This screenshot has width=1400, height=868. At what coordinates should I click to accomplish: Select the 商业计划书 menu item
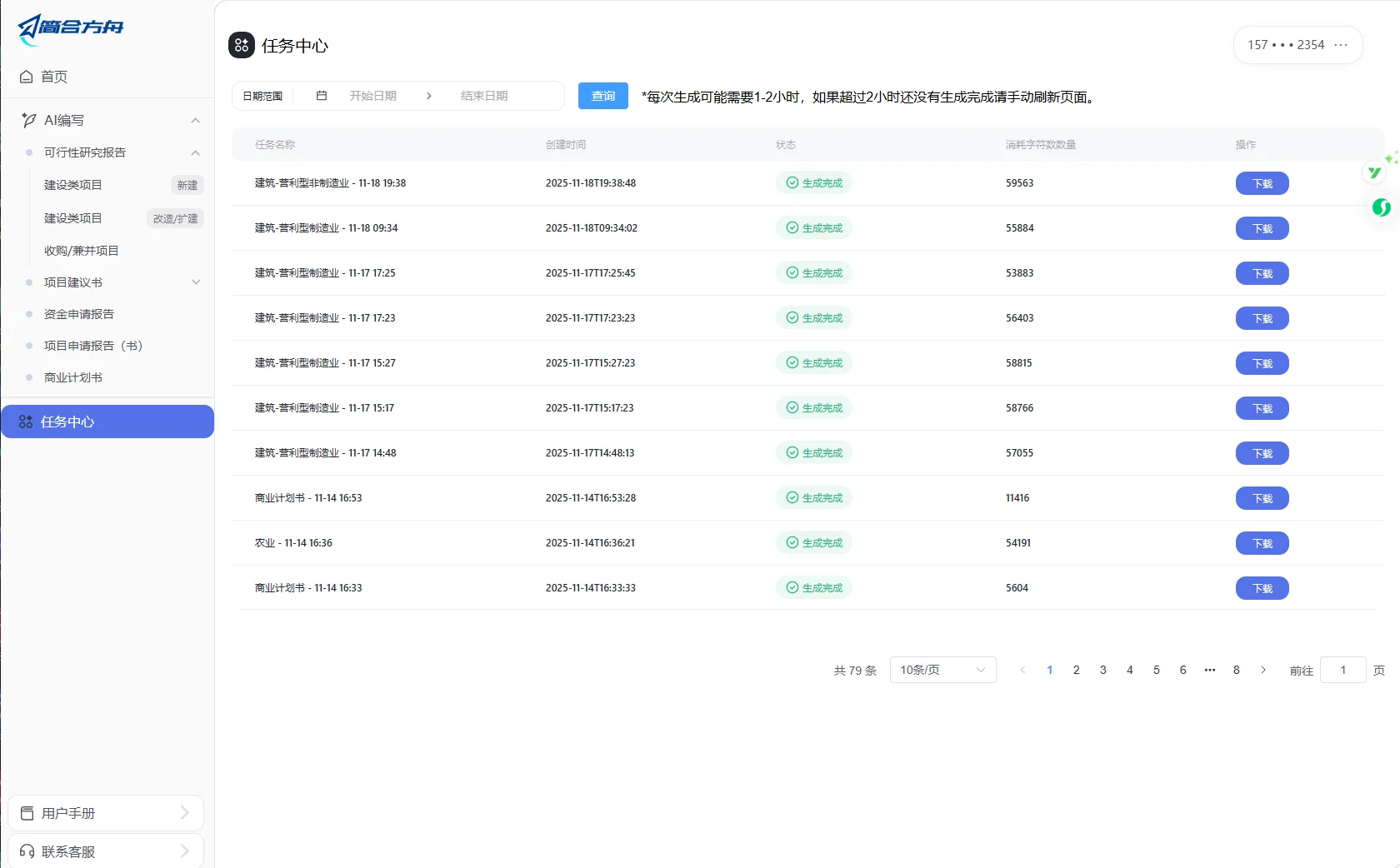click(x=72, y=377)
